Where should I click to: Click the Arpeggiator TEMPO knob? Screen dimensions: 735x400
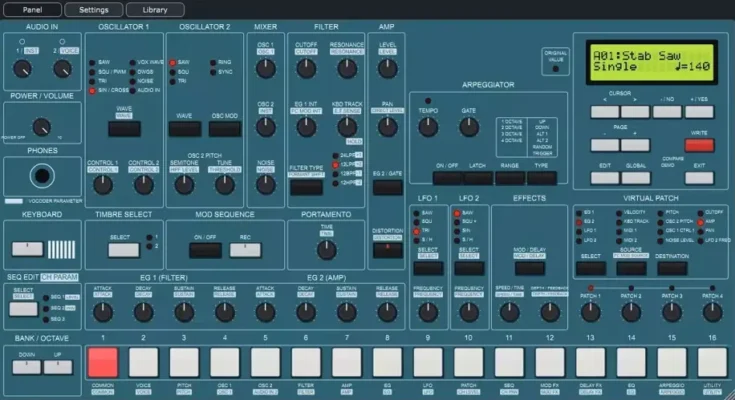tap(428, 127)
